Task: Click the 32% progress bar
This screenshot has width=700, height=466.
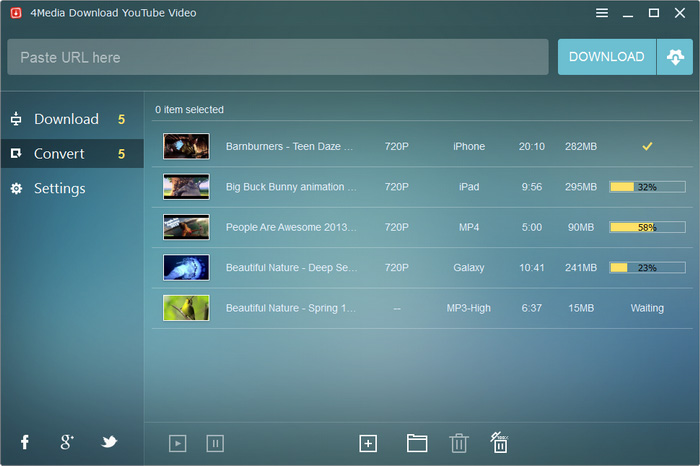Action: click(647, 187)
